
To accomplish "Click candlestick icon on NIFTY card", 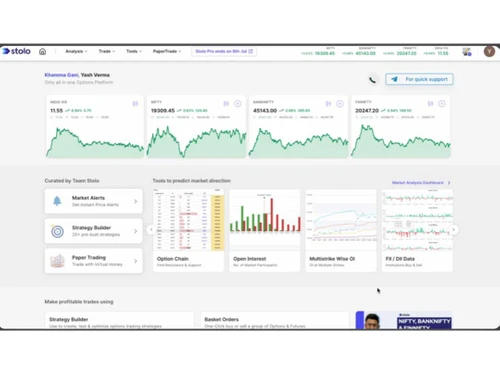I will point(226,104).
